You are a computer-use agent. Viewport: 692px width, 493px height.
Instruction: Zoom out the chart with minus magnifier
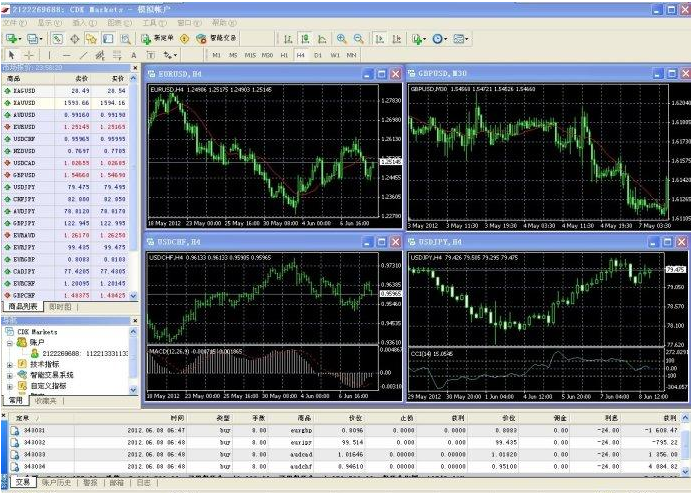[358, 39]
